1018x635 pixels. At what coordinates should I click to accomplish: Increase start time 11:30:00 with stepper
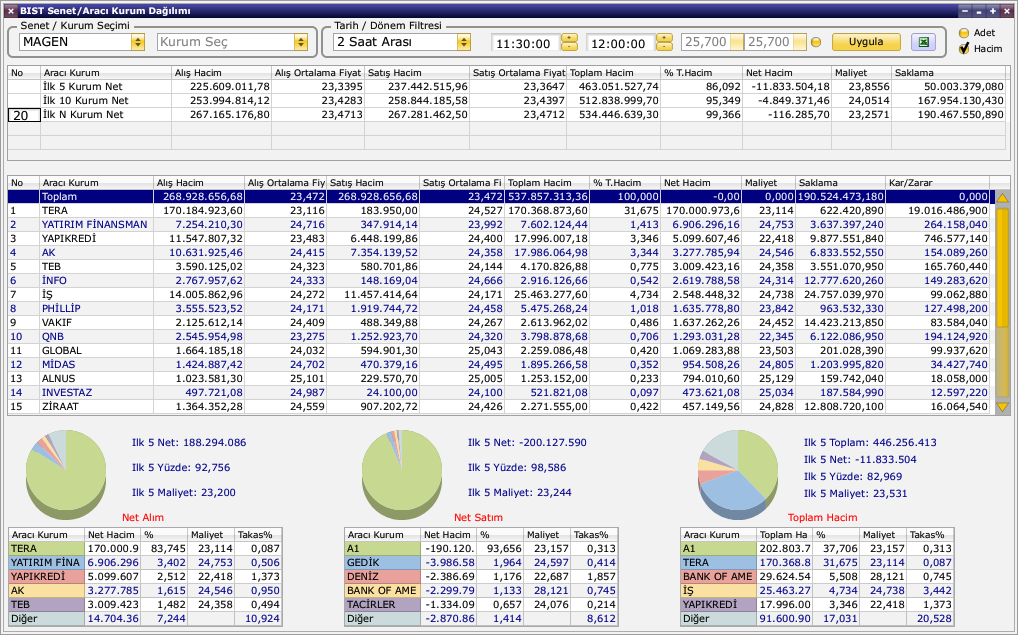point(569,38)
